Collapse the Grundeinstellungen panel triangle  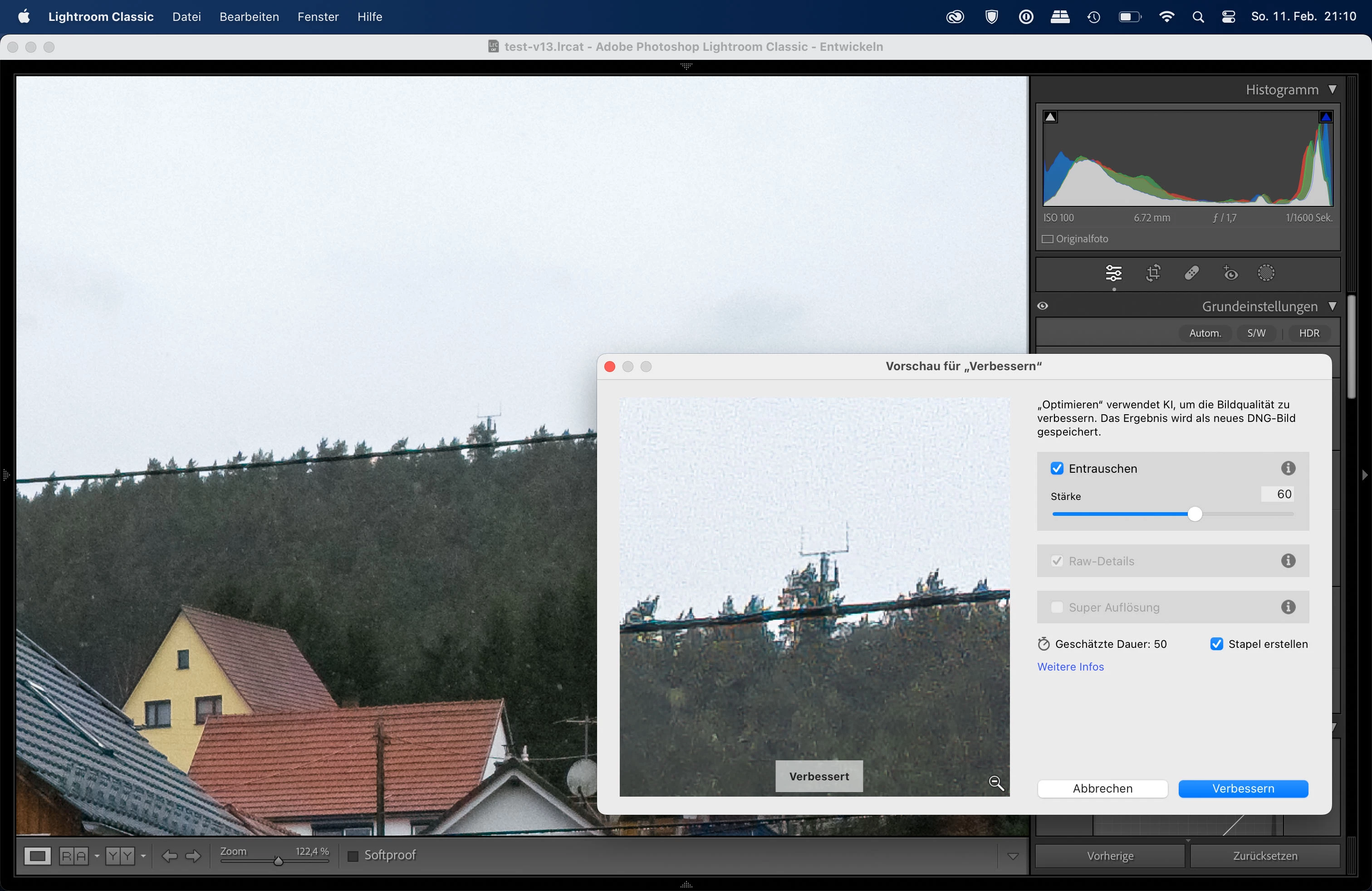(x=1332, y=306)
